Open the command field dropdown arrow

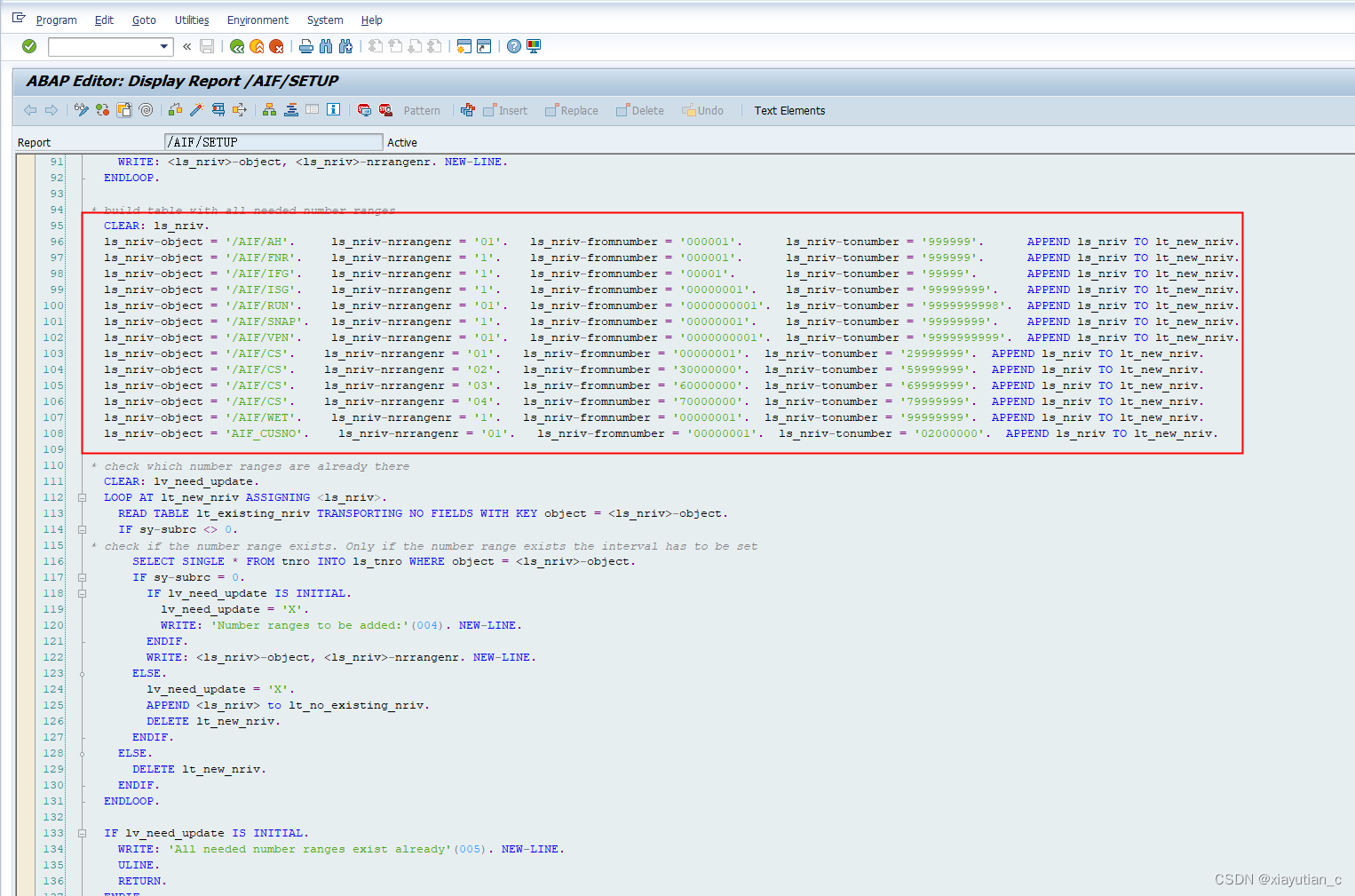[x=163, y=46]
